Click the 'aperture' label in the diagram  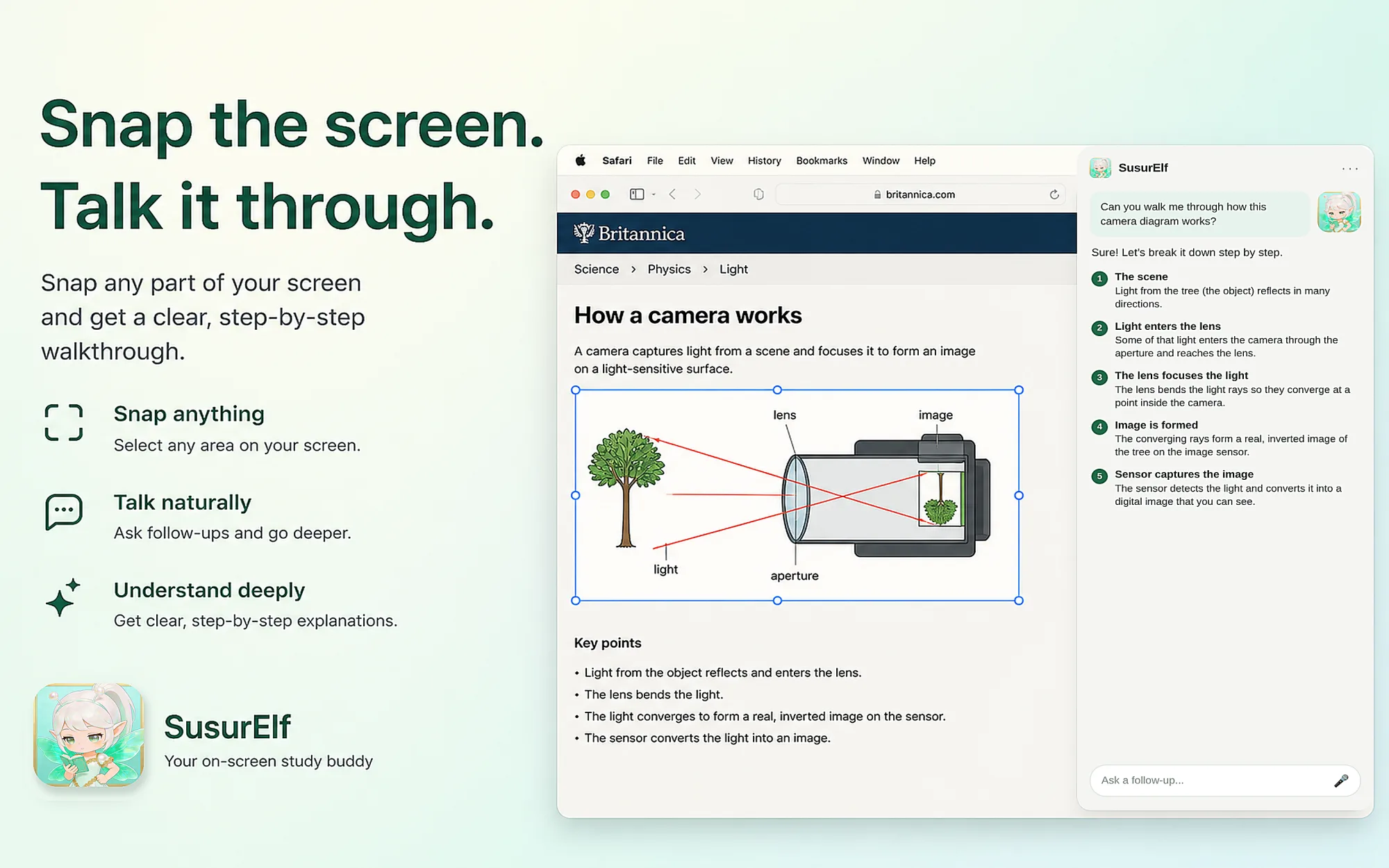[795, 576]
